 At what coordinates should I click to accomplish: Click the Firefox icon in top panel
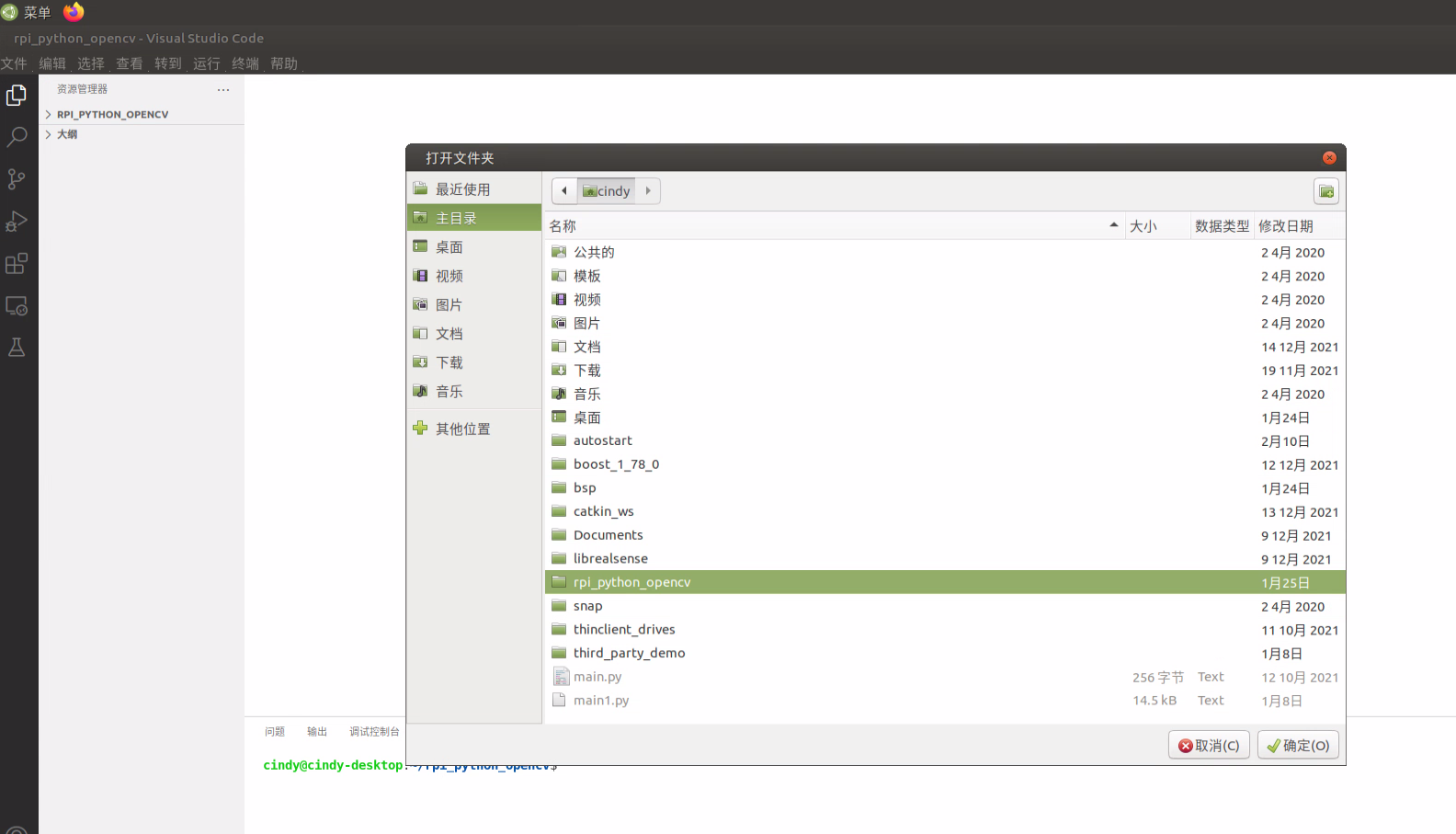click(x=74, y=12)
